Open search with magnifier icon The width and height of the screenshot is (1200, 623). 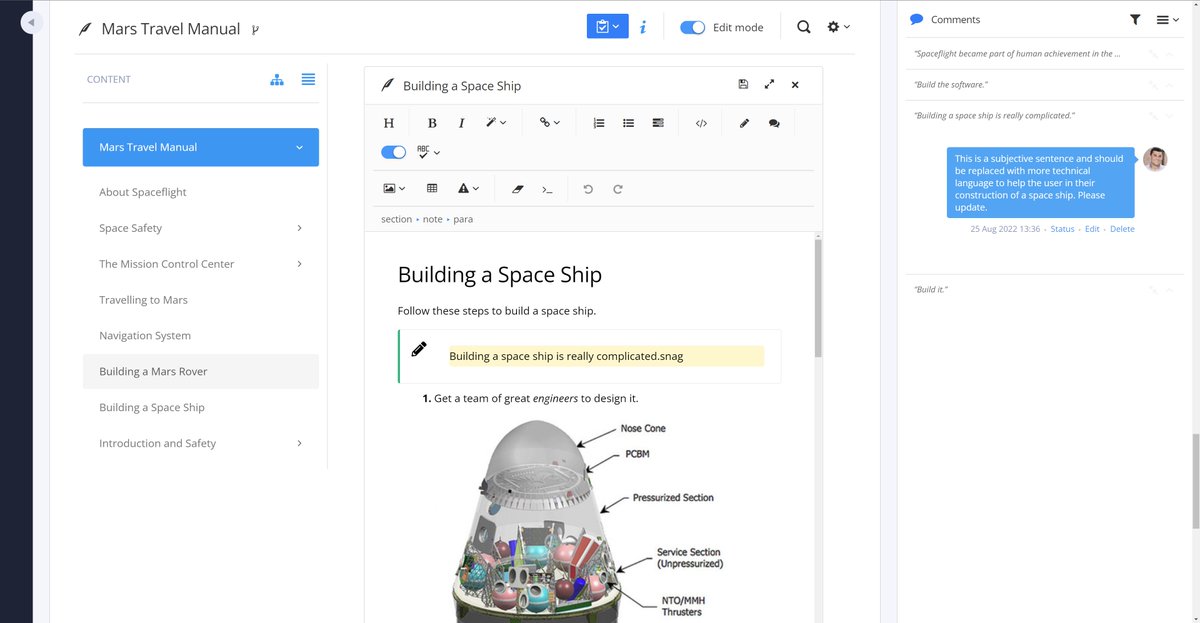(804, 27)
